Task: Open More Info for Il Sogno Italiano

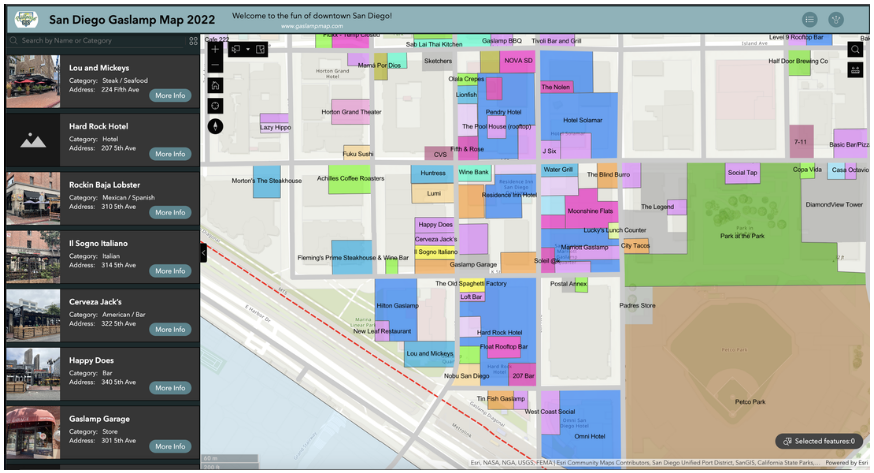Action: click(x=170, y=271)
